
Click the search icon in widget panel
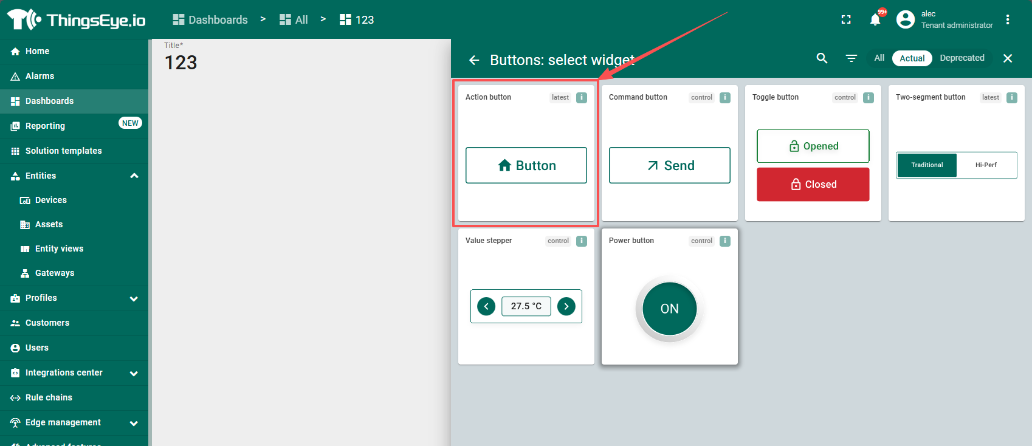[822, 59]
